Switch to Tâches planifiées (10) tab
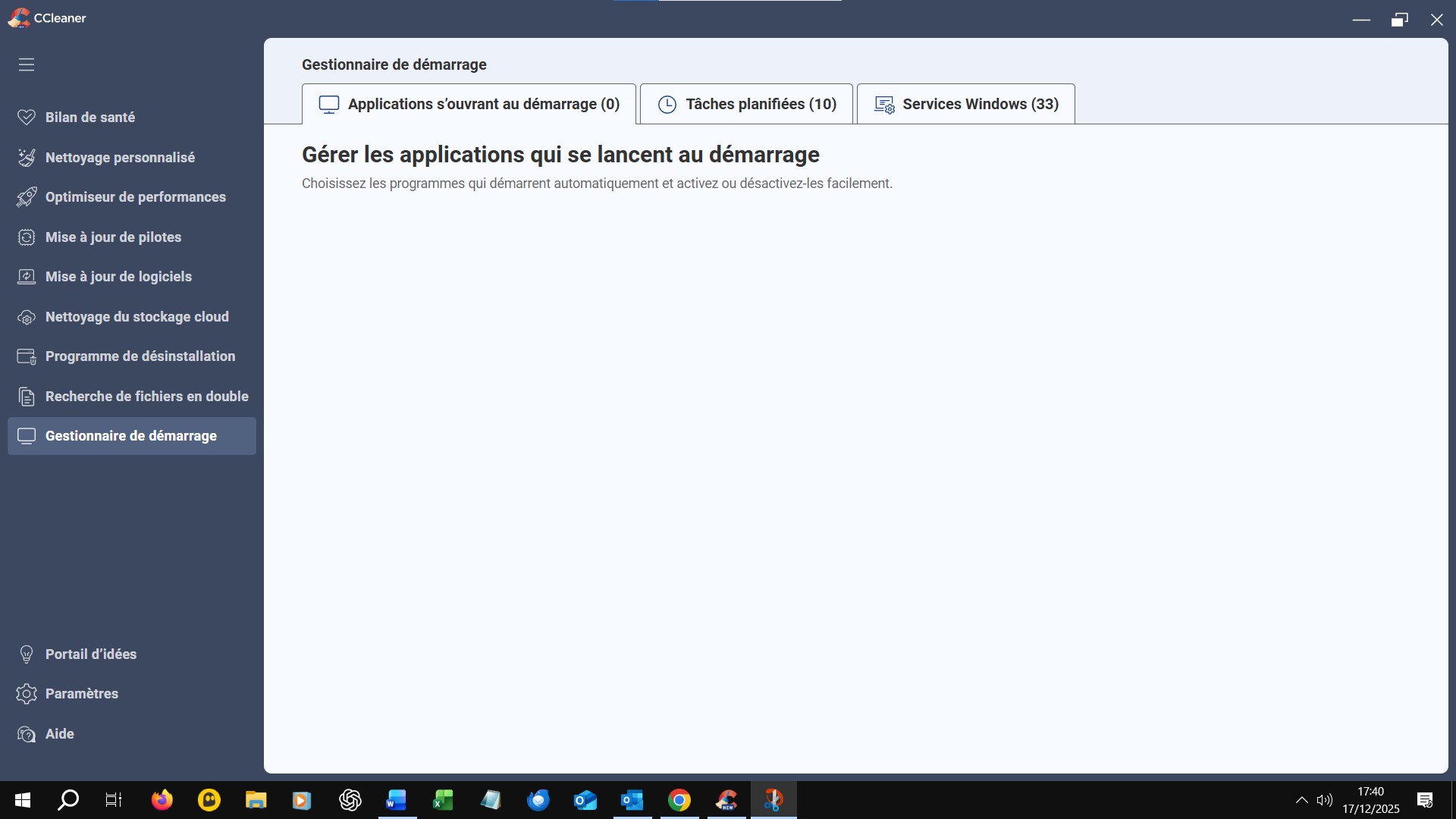Screen dimensions: 1456x819 (x=746, y=104)
